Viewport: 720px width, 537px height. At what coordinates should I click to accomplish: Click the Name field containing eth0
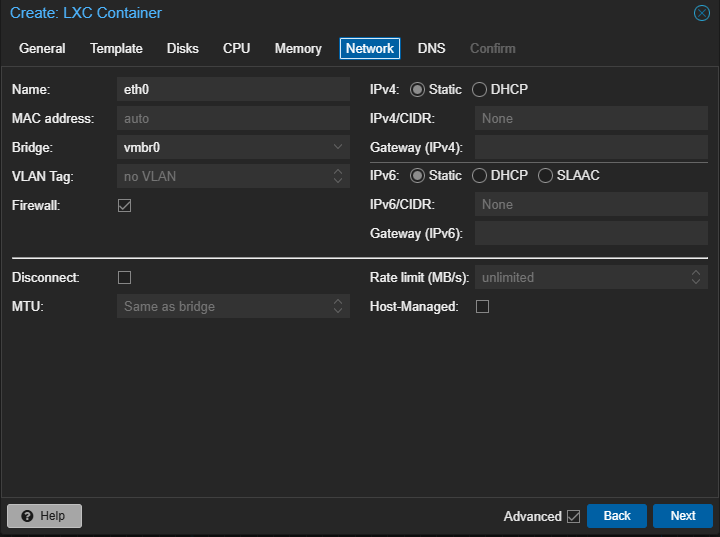(233, 89)
